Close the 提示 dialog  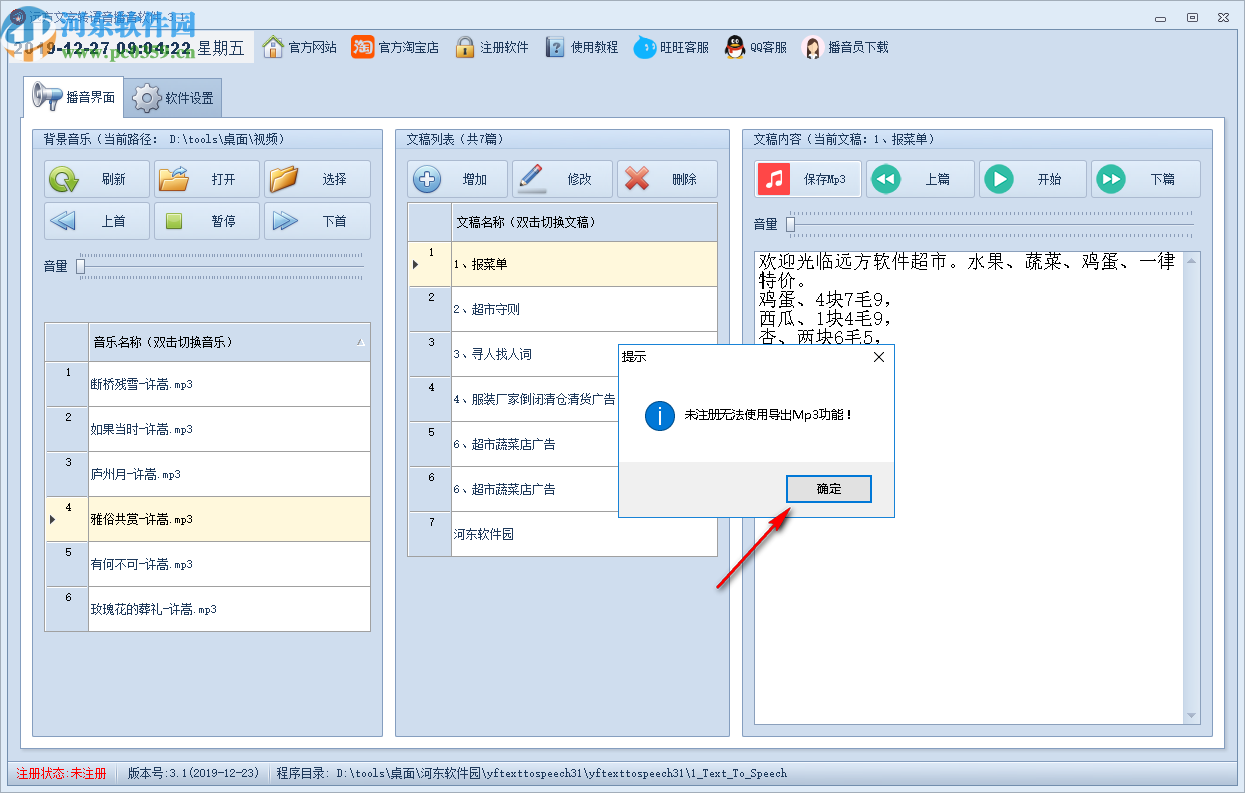pyautogui.click(x=879, y=357)
